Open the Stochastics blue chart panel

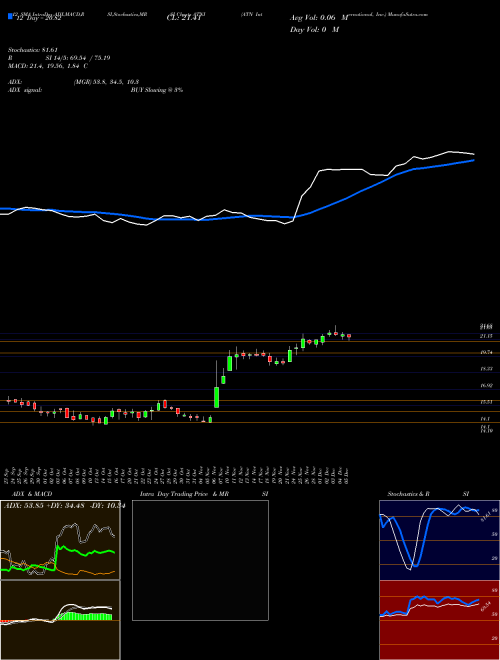click(439, 540)
